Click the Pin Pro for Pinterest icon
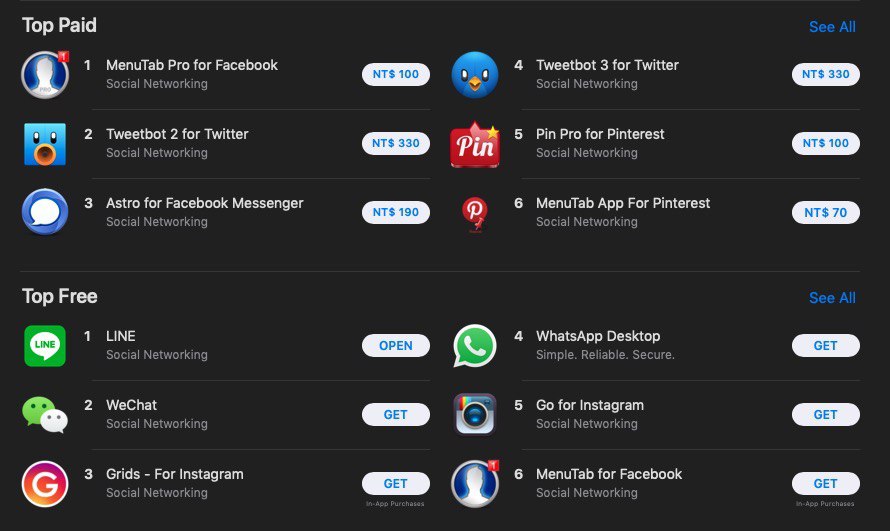Image resolution: width=890 pixels, height=531 pixels. point(475,144)
